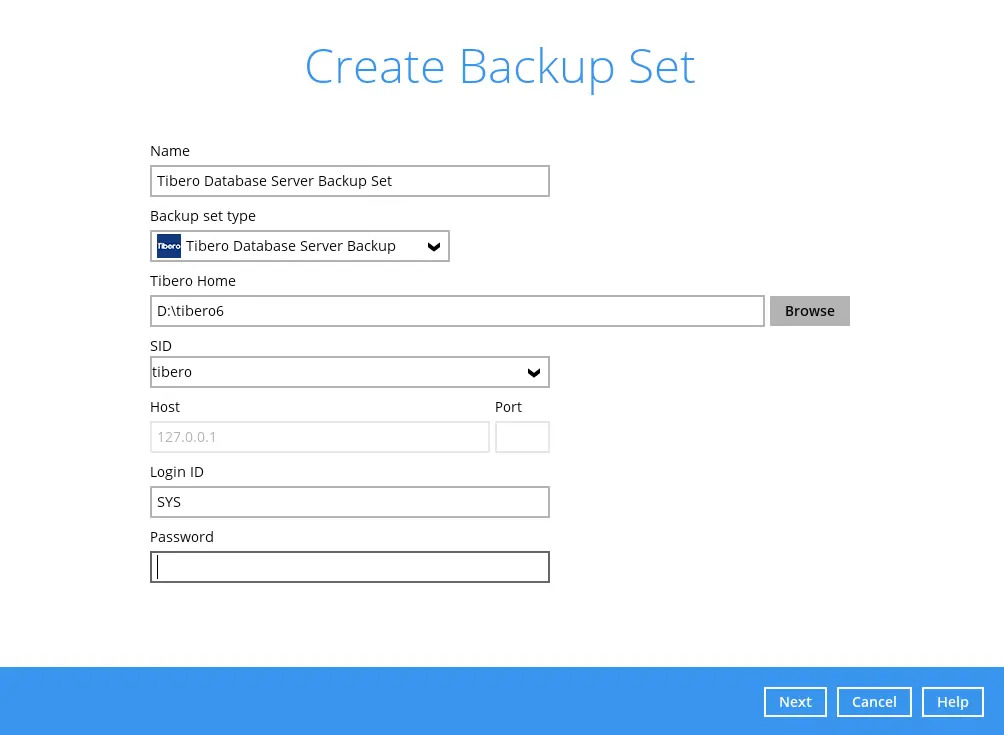Expand the Backup set type dropdown arrow

click(434, 247)
